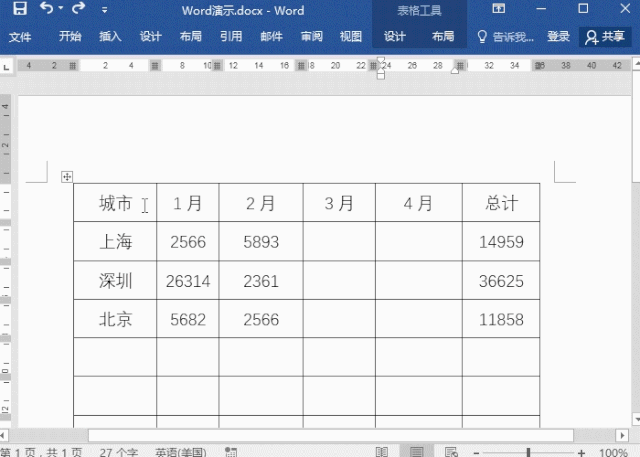This screenshot has width=640, height=457.
Task: Click the cell containing 5893
Action: [x=261, y=242]
